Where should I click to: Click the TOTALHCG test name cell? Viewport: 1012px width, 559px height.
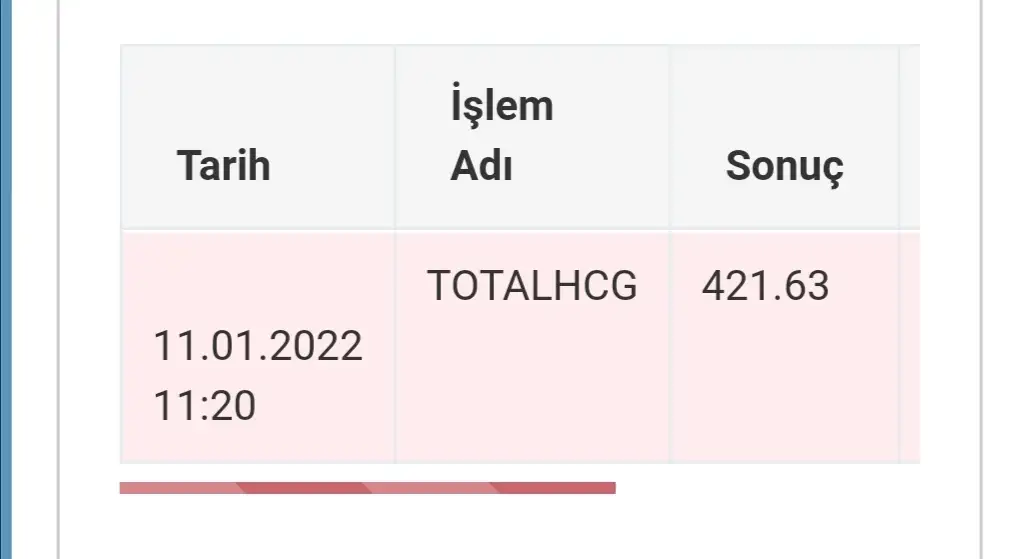point(531,286)
